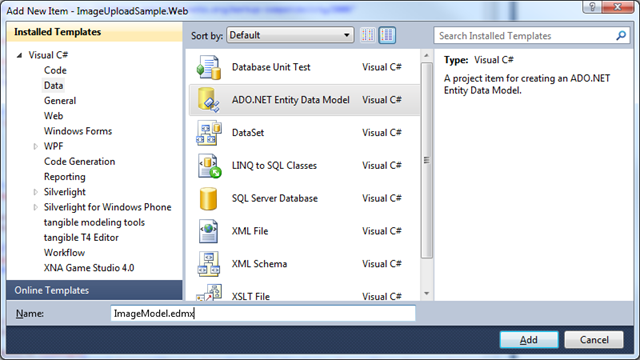
Task: Collapse the Visual C# tree node
Action: (19, 55)
